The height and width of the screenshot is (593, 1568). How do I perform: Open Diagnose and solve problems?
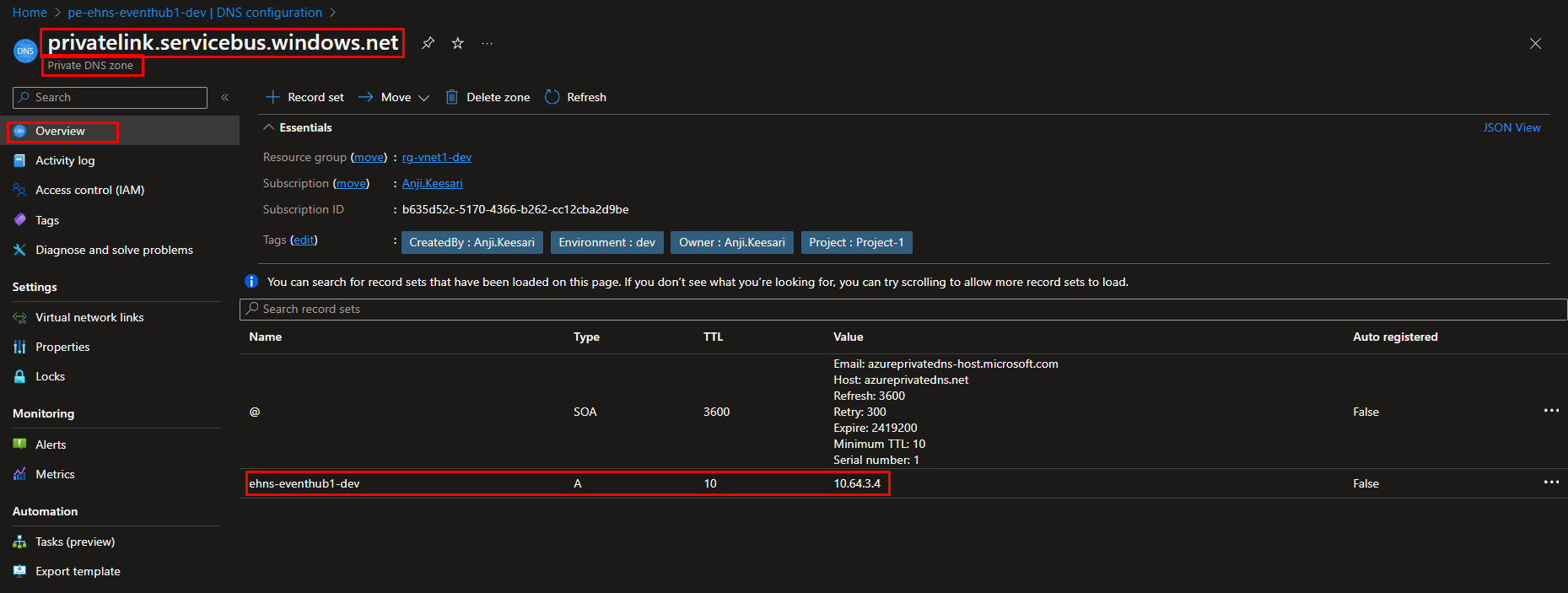click(114, 250)
